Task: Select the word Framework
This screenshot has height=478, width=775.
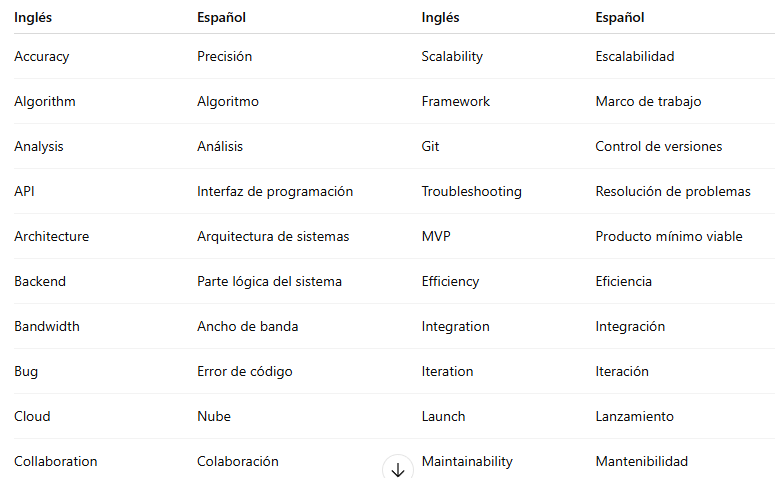Action: [x=456, y=101]
